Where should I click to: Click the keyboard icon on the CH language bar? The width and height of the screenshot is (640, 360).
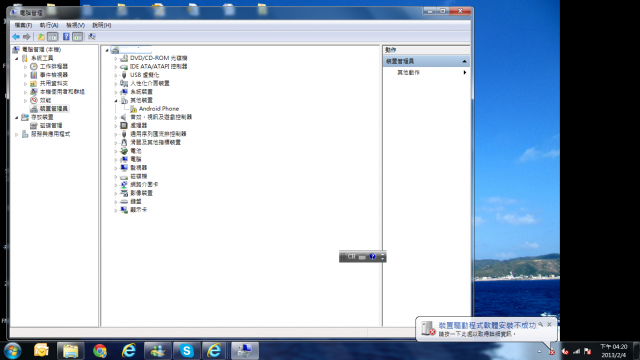click(x=362, y=257)
